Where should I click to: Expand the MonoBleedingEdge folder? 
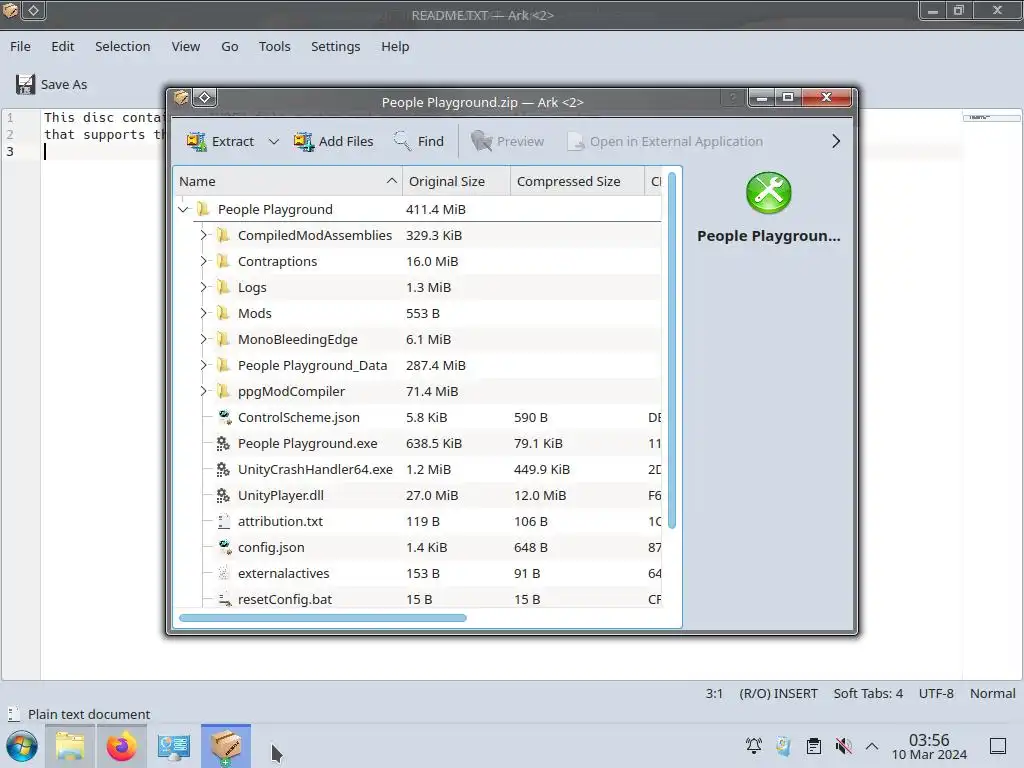203,340
